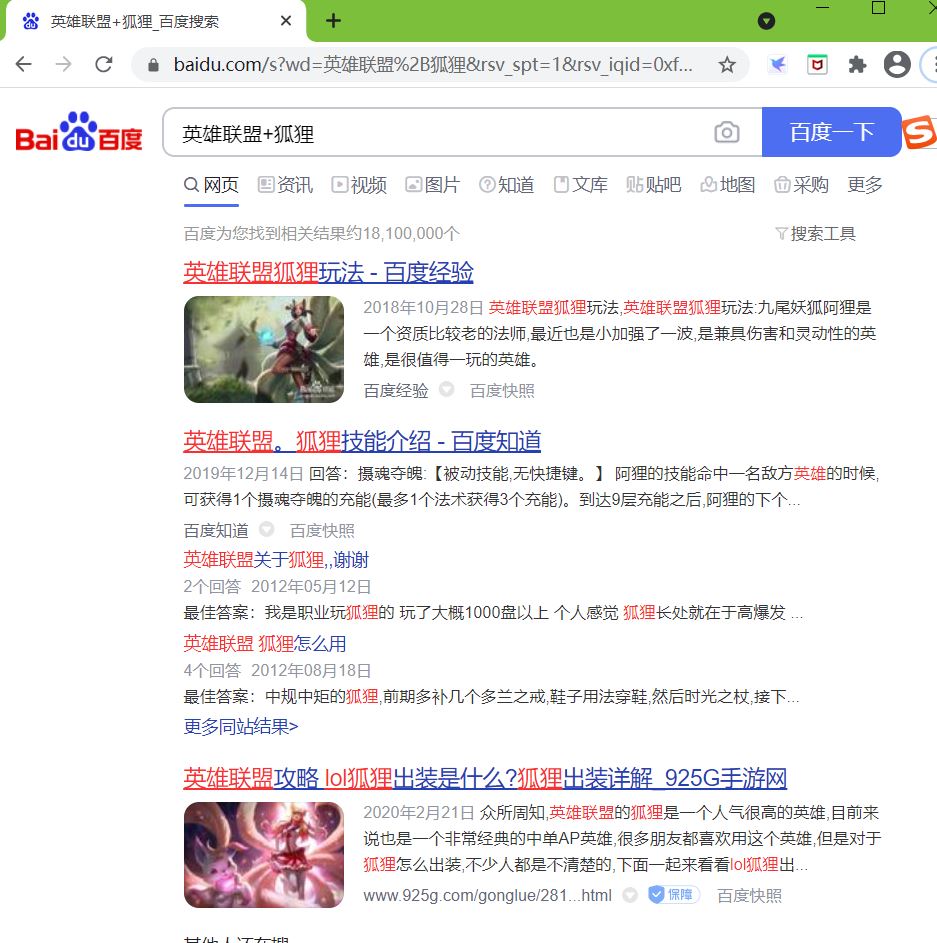This screenshot has height=943, width=937.
Task: Switch to the 图片 tab
Action: tap(433, 185)
